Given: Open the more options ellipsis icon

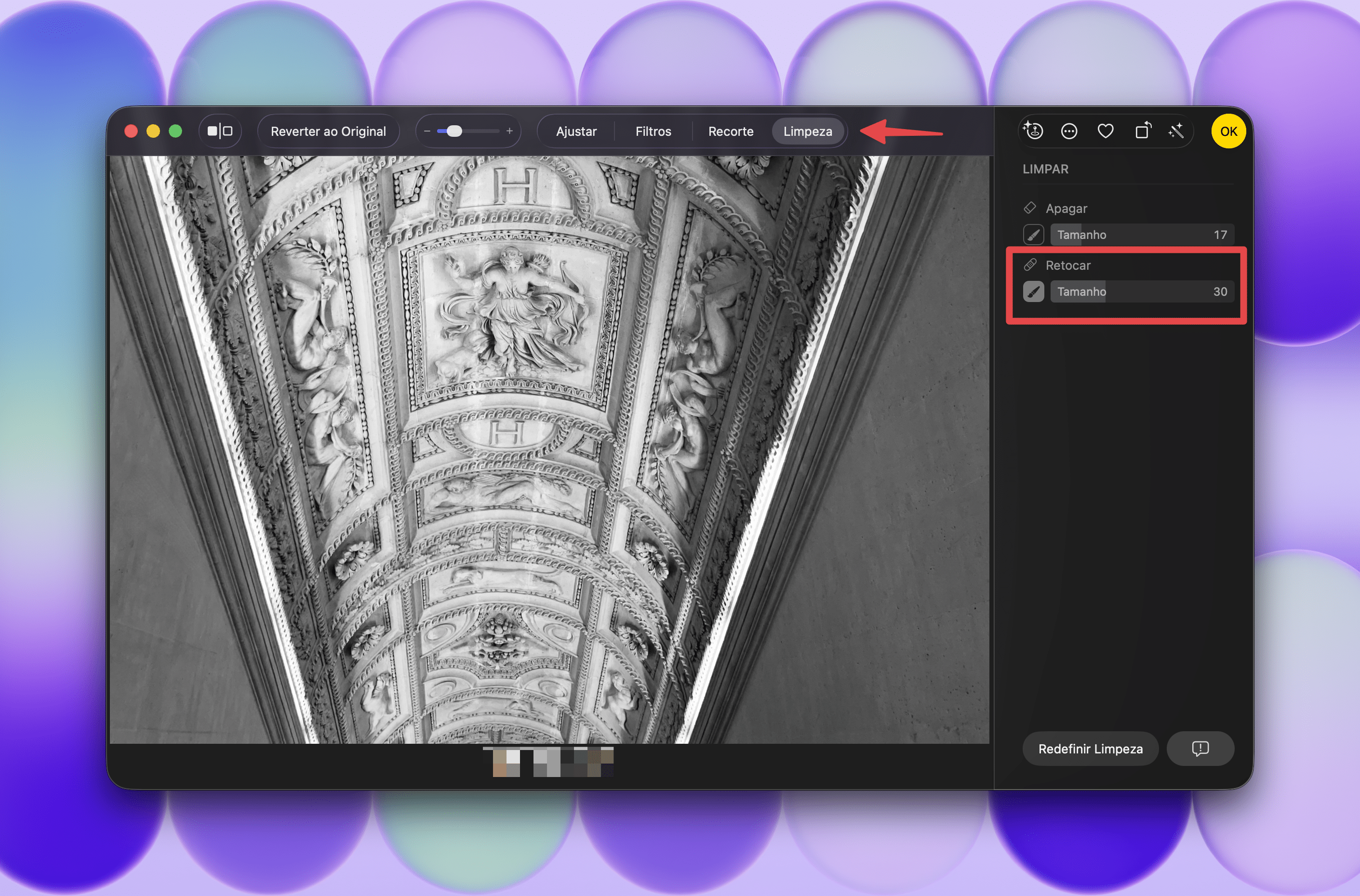Looking at the screenshot, I should [1069, 132].
